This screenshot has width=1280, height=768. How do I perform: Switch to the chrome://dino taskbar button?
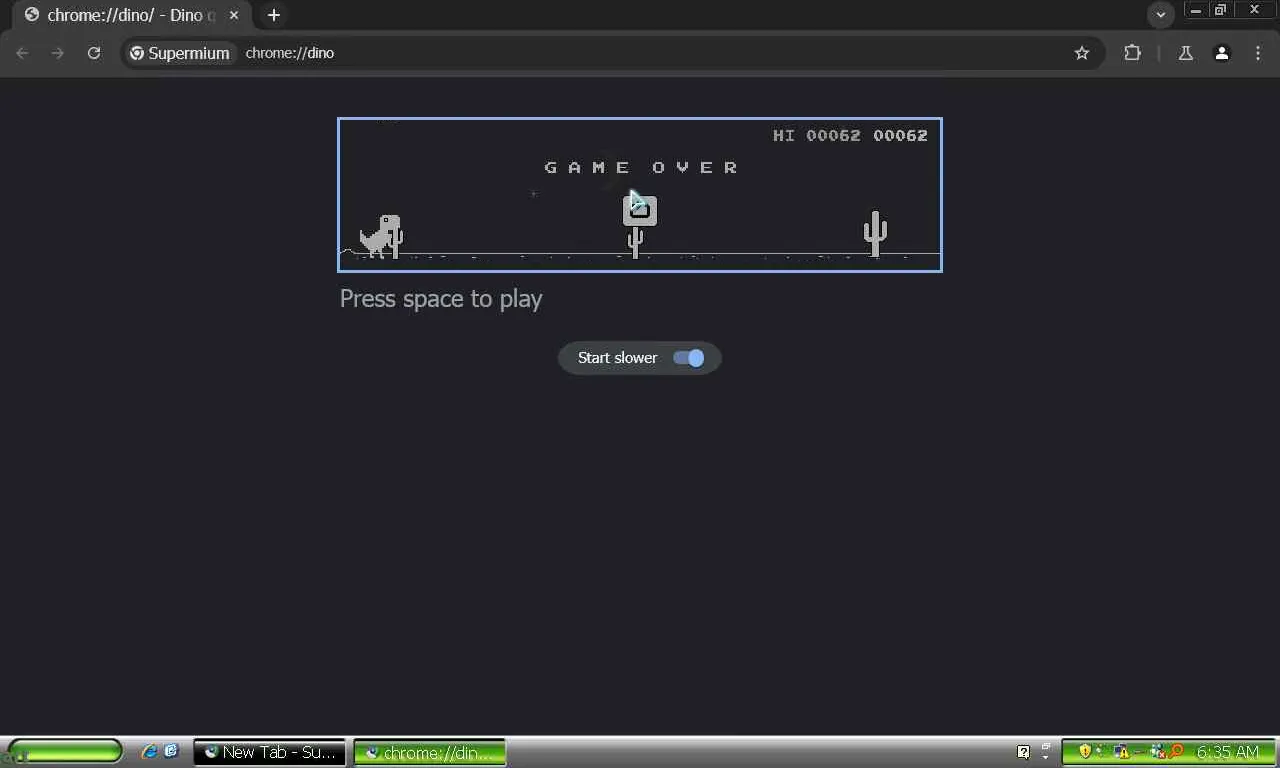430,752
